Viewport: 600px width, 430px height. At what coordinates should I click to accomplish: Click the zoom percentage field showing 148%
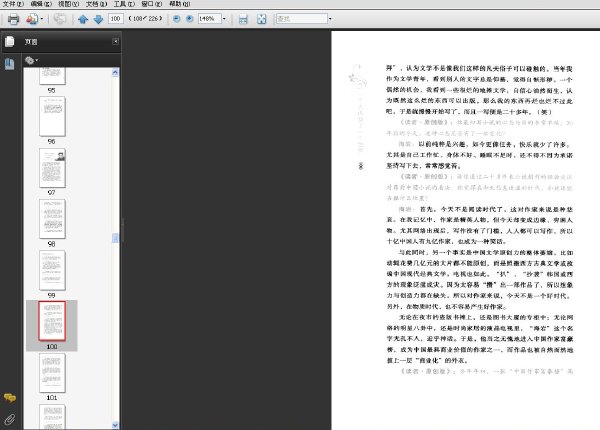click(x=209, y=18)
